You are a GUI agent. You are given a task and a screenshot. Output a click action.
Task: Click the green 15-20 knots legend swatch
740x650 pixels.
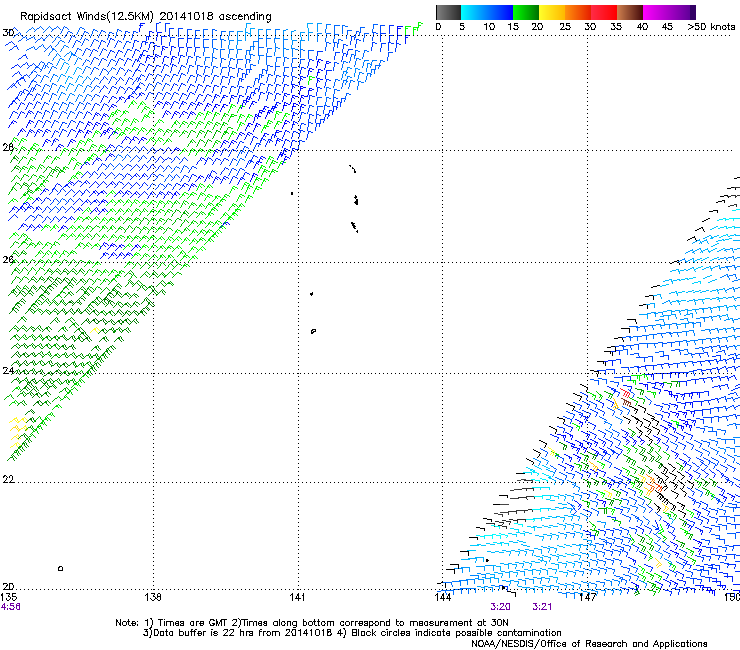[x=526, y=12]
